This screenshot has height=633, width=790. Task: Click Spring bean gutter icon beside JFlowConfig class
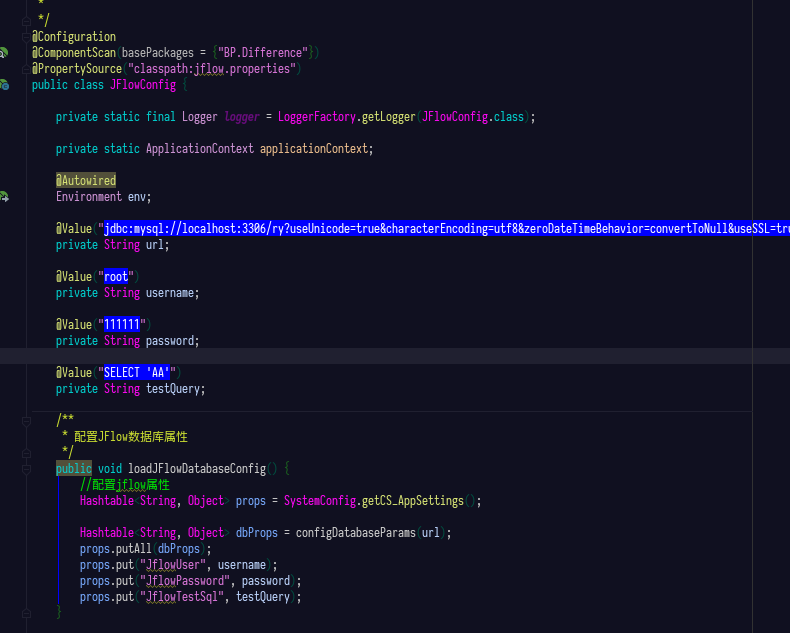point(4,85)
